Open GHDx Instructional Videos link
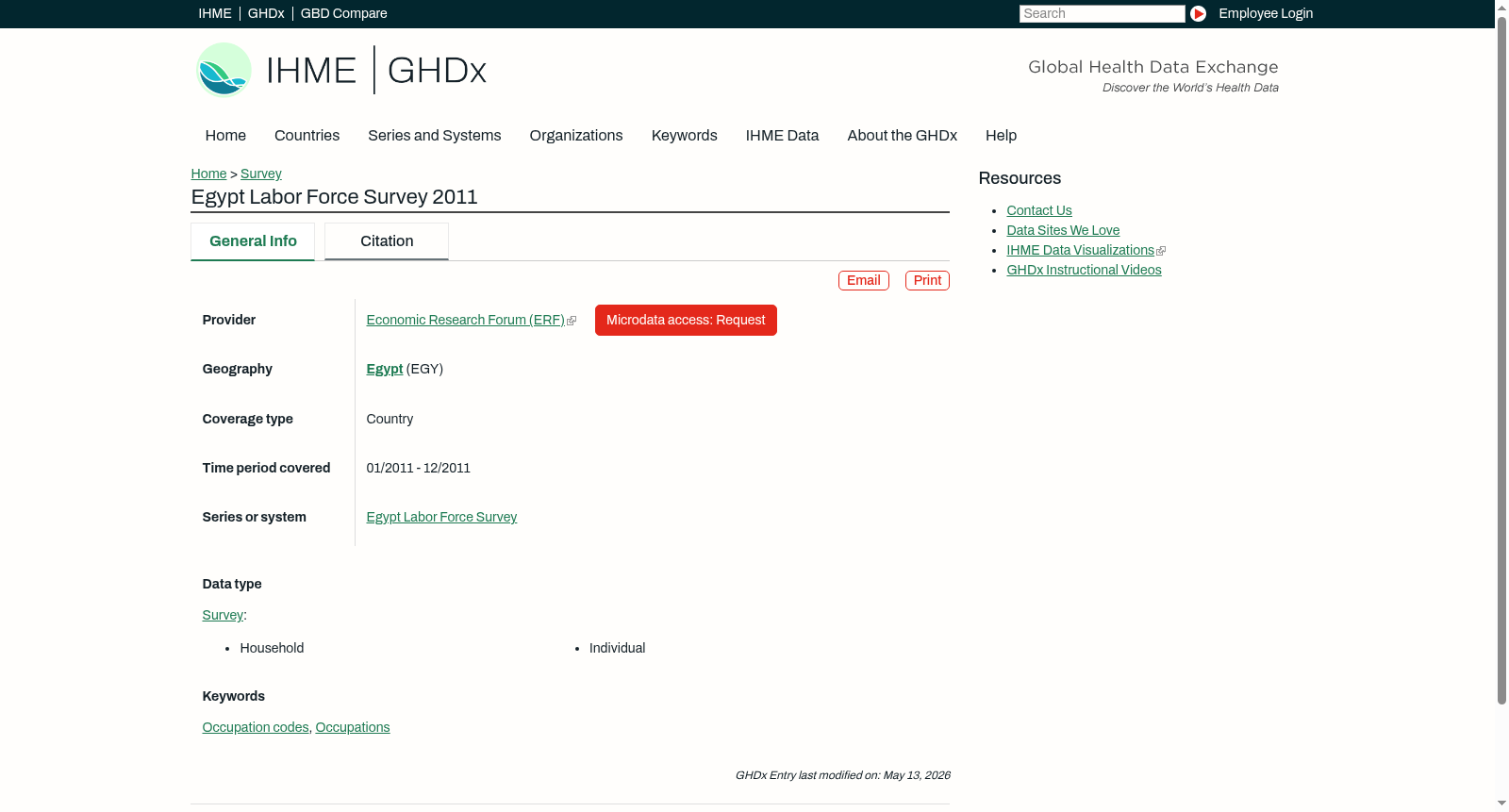This screenshot has height=812, width=1509. pyautogui.click(x=1084, y=270)
